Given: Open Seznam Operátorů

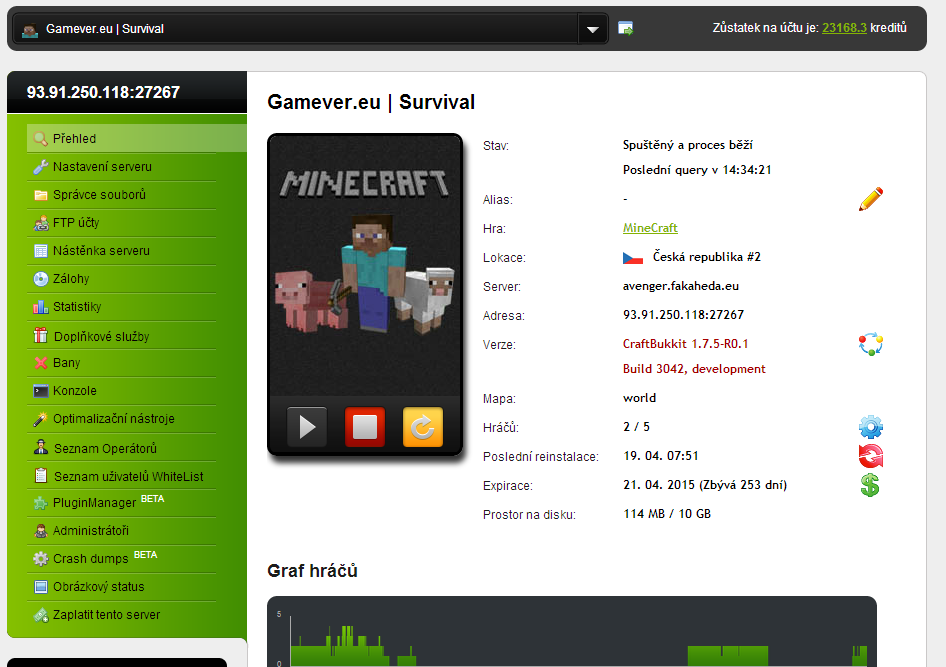Looking at the screenshot, I should click(x=121, y=447).
